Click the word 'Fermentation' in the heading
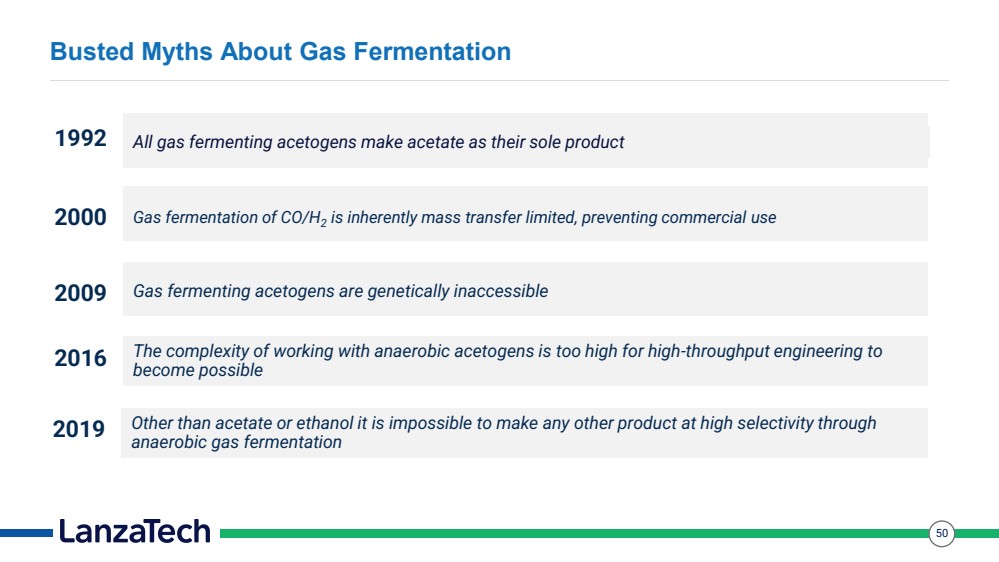Viewport: 999px width, 562px height. 432,52
